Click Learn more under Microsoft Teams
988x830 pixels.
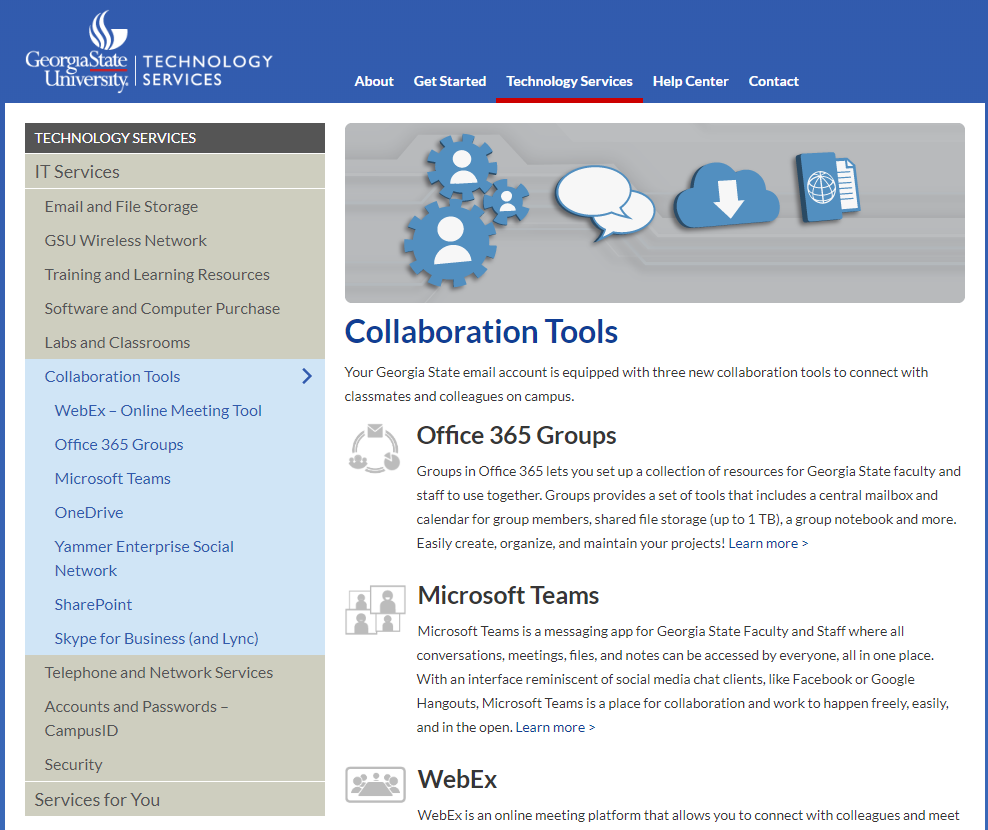point(555,727)
